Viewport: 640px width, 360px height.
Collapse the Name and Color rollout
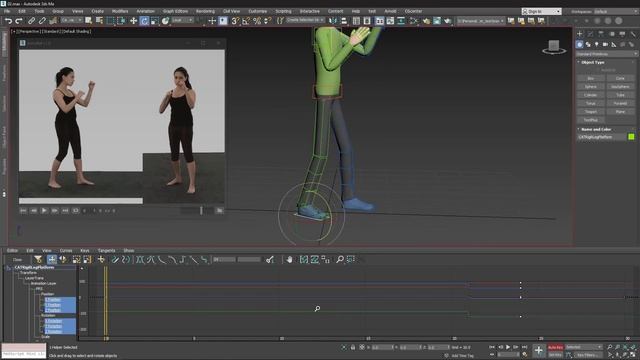pyautogui.click(x=596, y=129)
